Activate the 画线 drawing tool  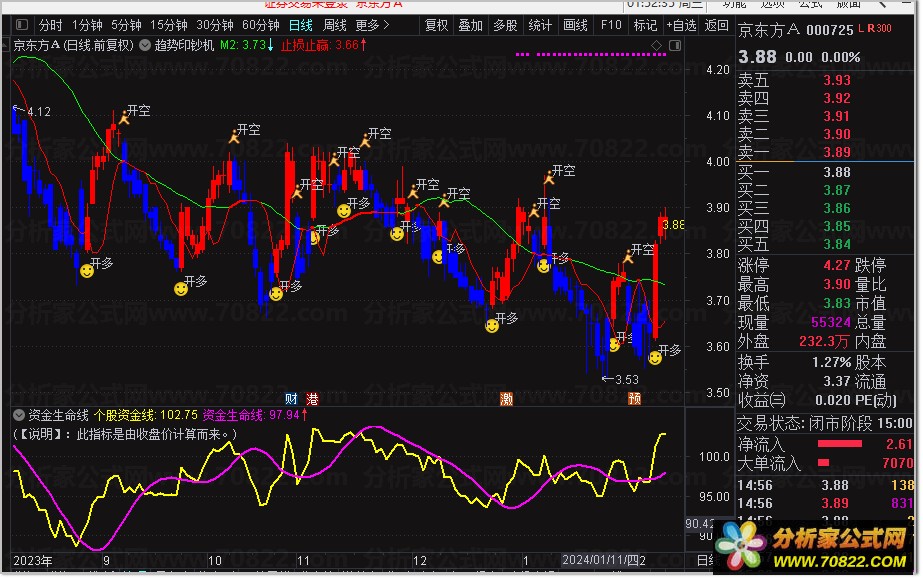click(575, 25)
